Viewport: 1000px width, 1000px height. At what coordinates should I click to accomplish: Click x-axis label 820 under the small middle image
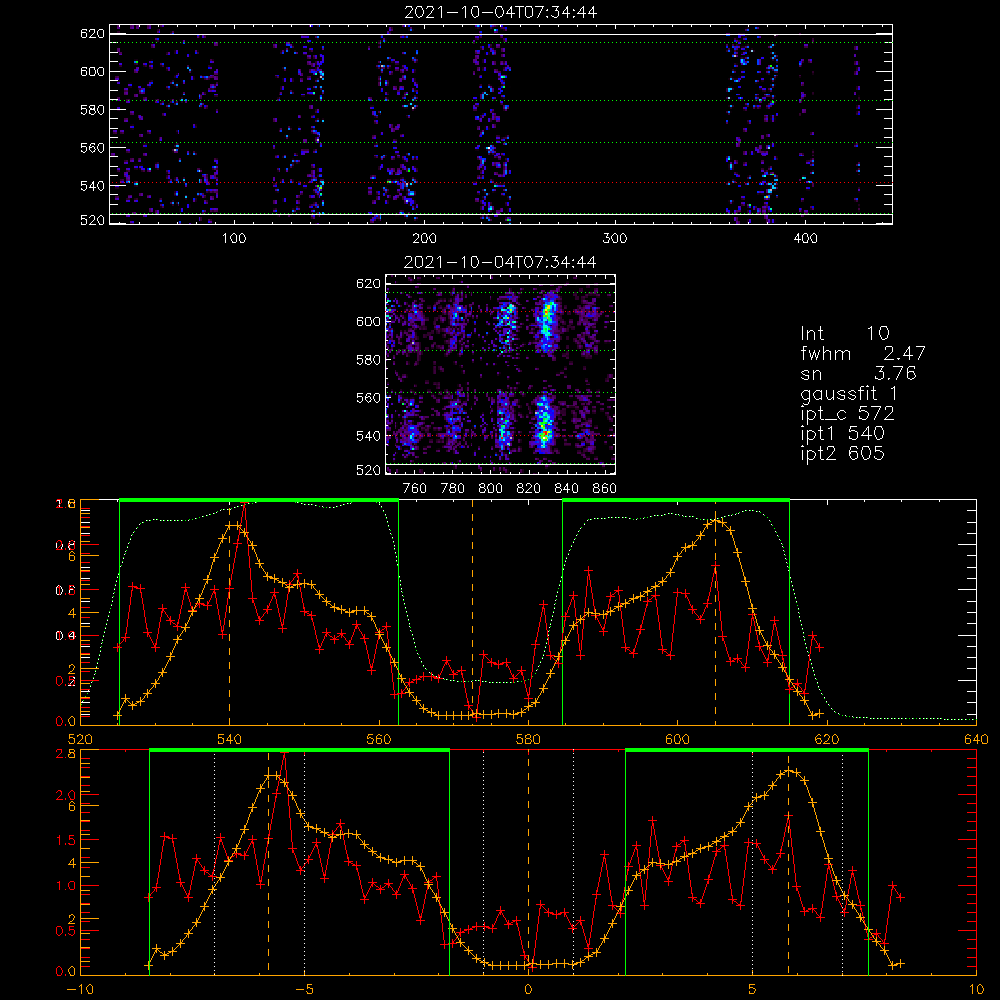529,489
